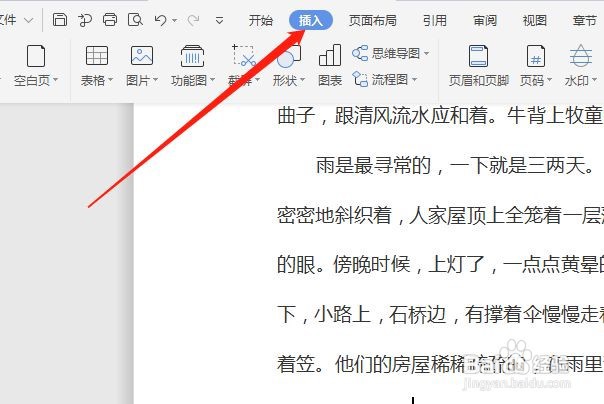Click the 形状 shapes icon
Screen dimensions: 604x404
point(289,56)
